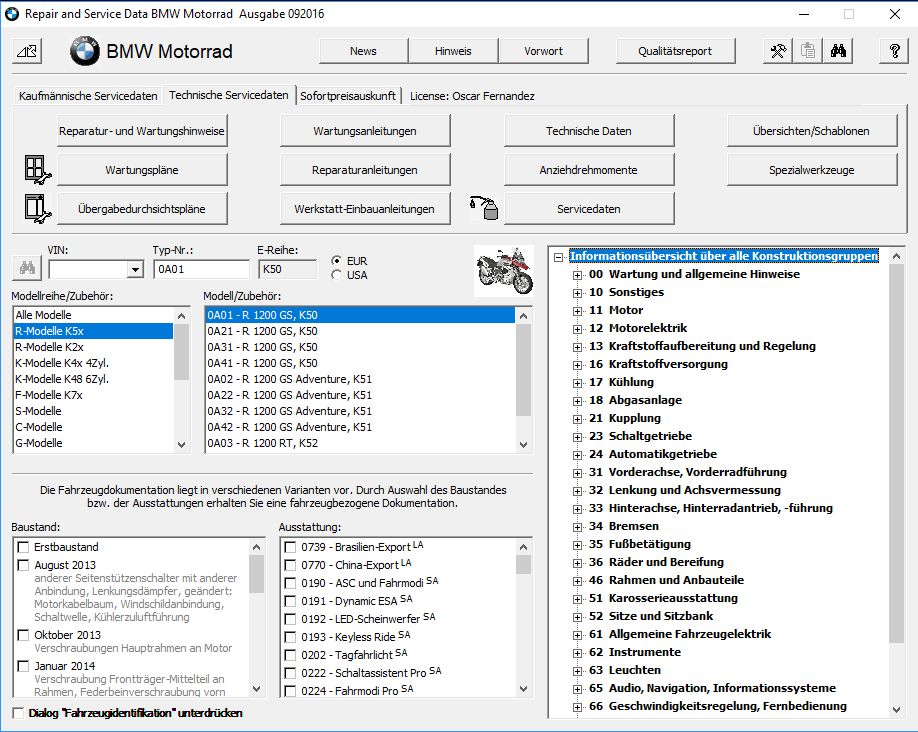Viewport: 918px width, 732px height.
Task: Click the Übergabedurchsichtspläne checklist icon
Action: [36, 209]
